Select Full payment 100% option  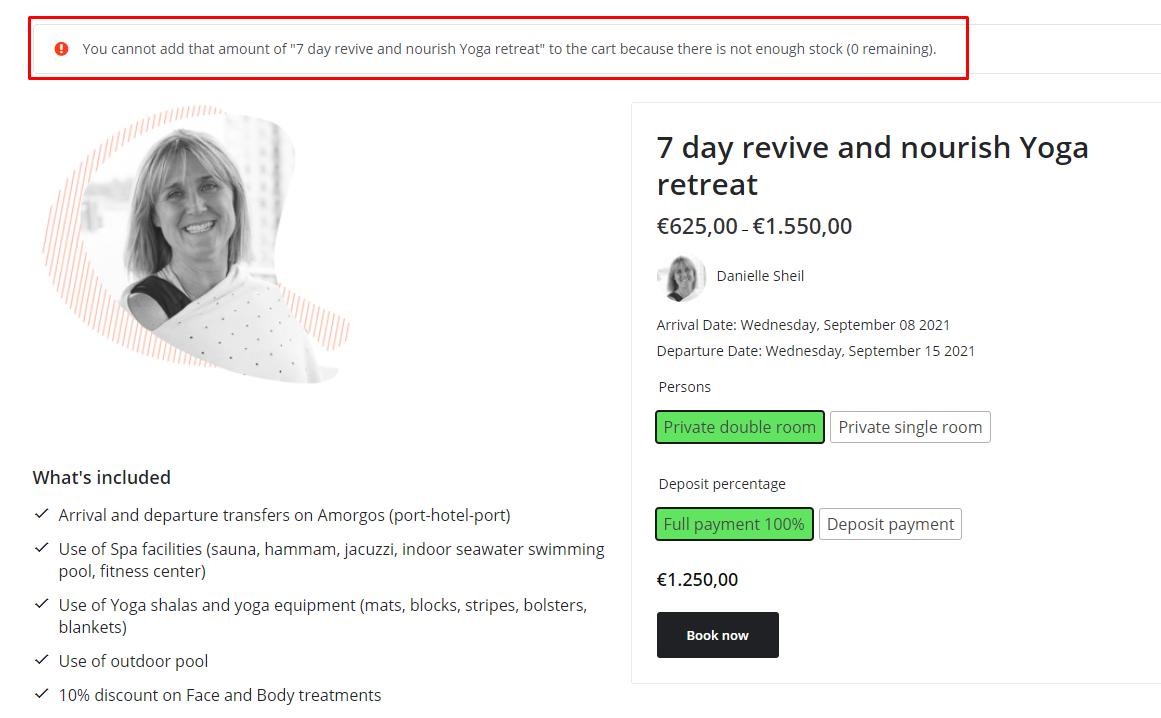click(734, 524)
